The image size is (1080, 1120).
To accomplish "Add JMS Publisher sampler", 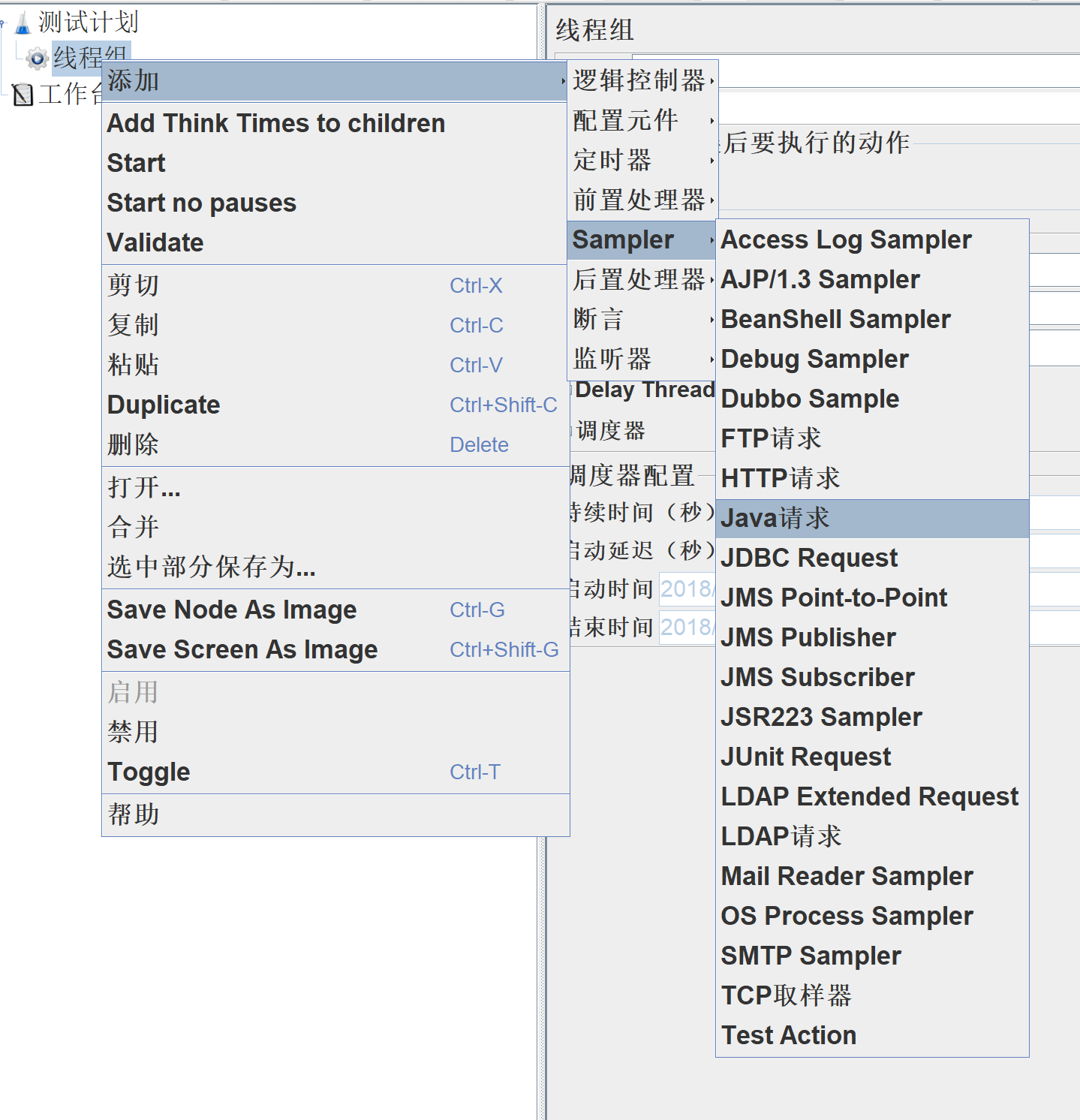I will 872,637.
